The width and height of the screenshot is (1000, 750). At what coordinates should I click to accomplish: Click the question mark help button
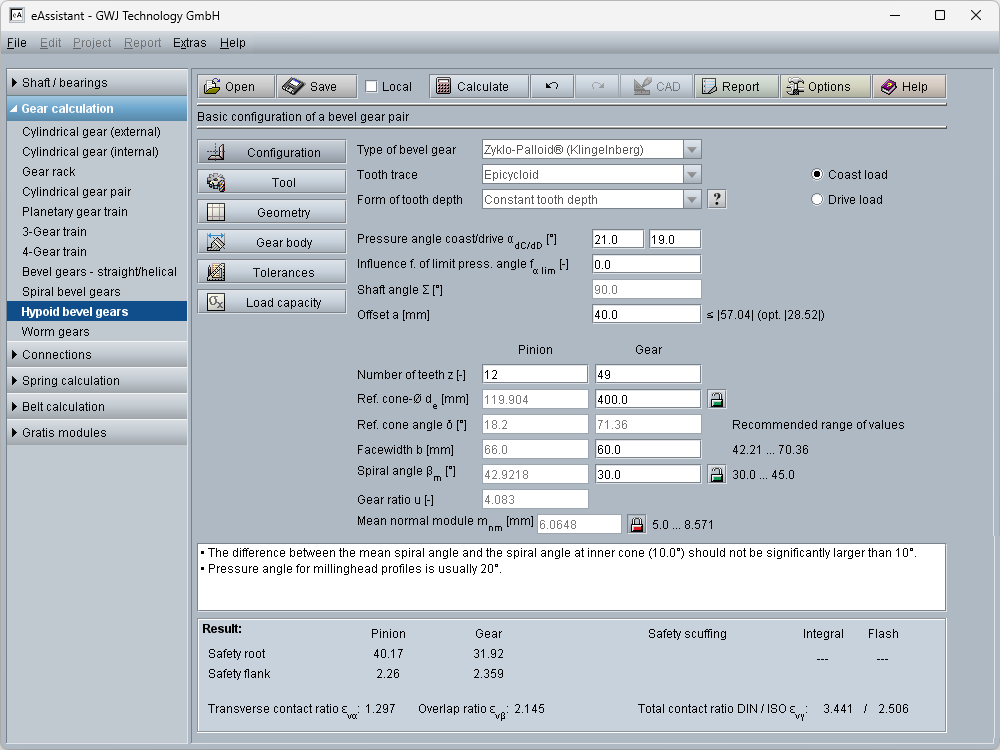click(x=716, y=199)
